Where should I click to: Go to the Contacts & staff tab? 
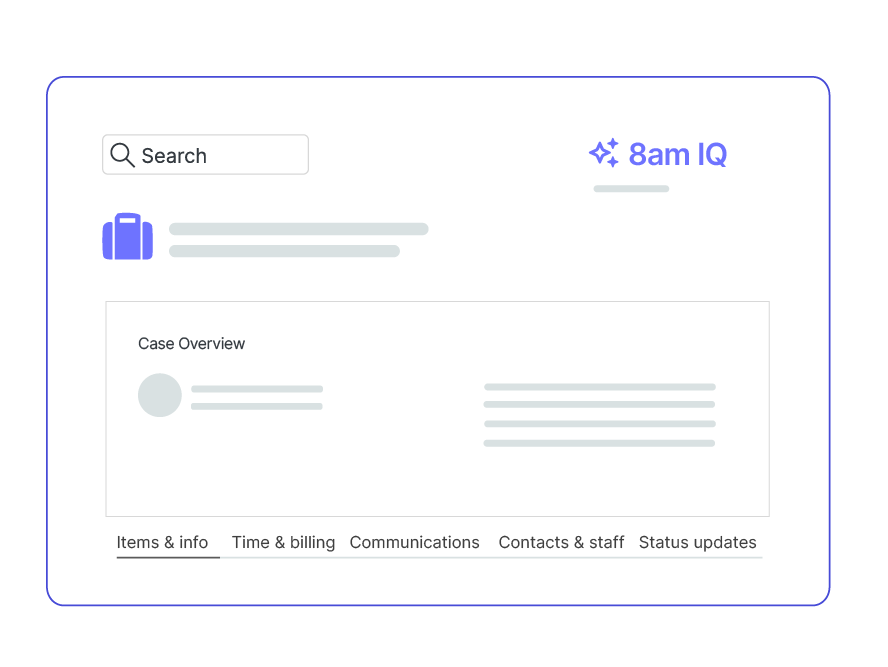coord(561,542)
